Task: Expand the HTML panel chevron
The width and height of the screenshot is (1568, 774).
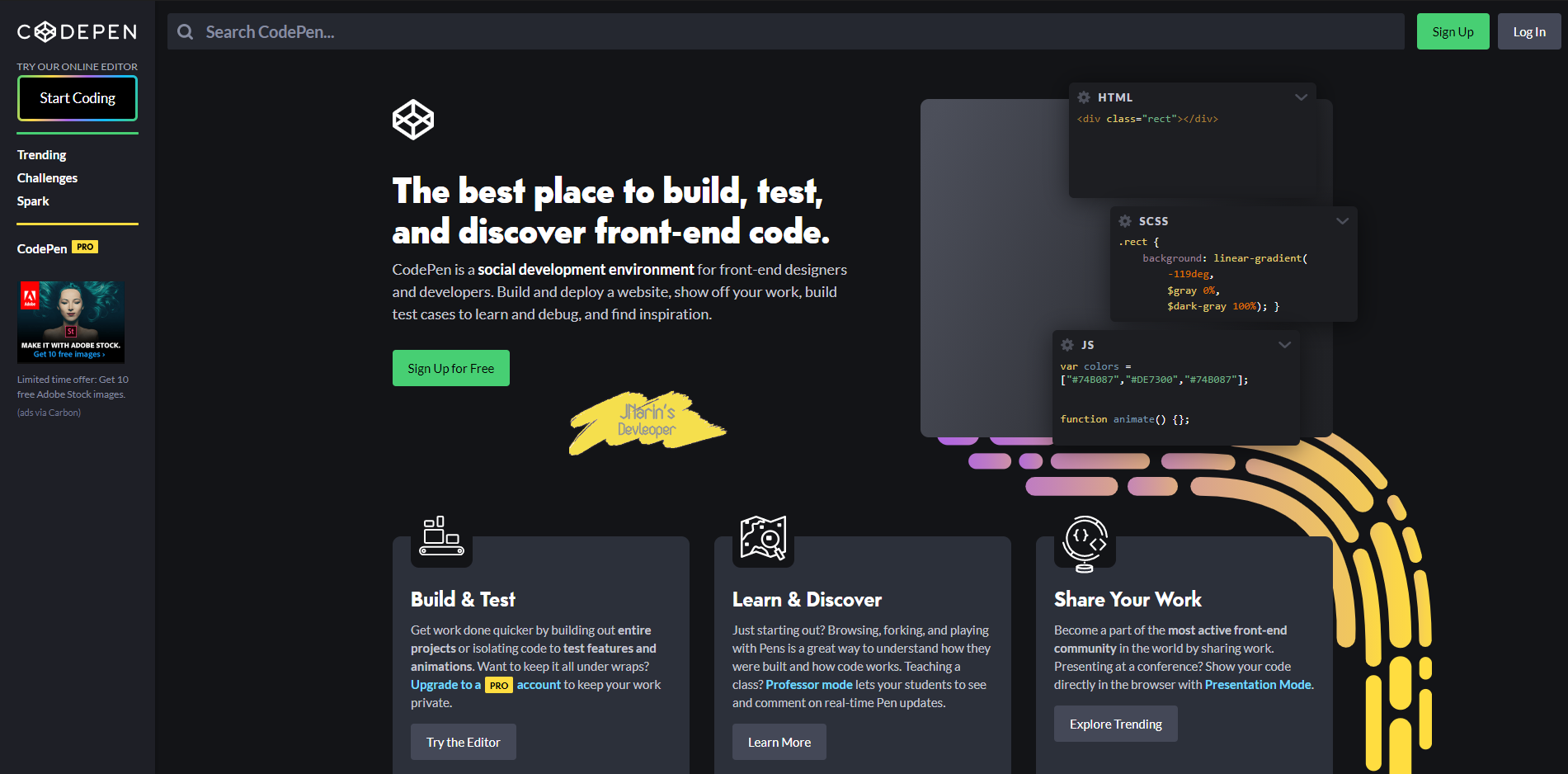Action: coord(1301,97)
